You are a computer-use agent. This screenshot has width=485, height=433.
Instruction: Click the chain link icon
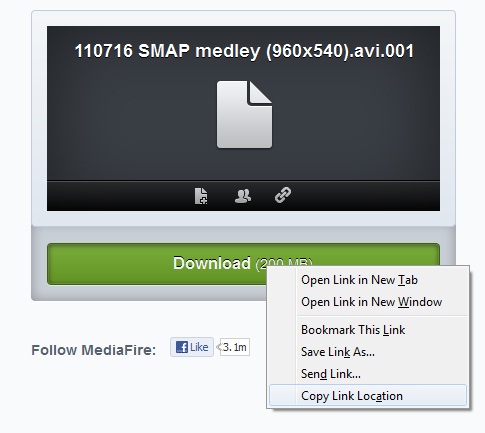[x=283, y=195]
